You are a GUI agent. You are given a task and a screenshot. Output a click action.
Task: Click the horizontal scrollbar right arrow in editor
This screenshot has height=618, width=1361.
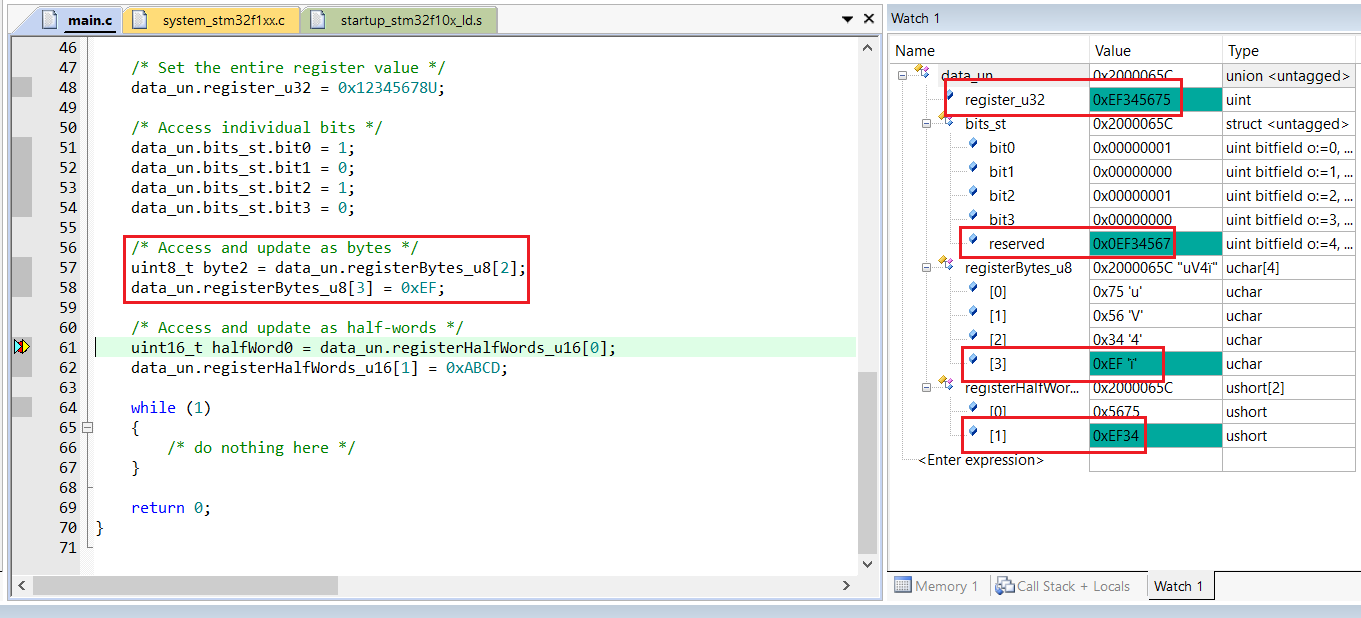[x=847, y=585]
